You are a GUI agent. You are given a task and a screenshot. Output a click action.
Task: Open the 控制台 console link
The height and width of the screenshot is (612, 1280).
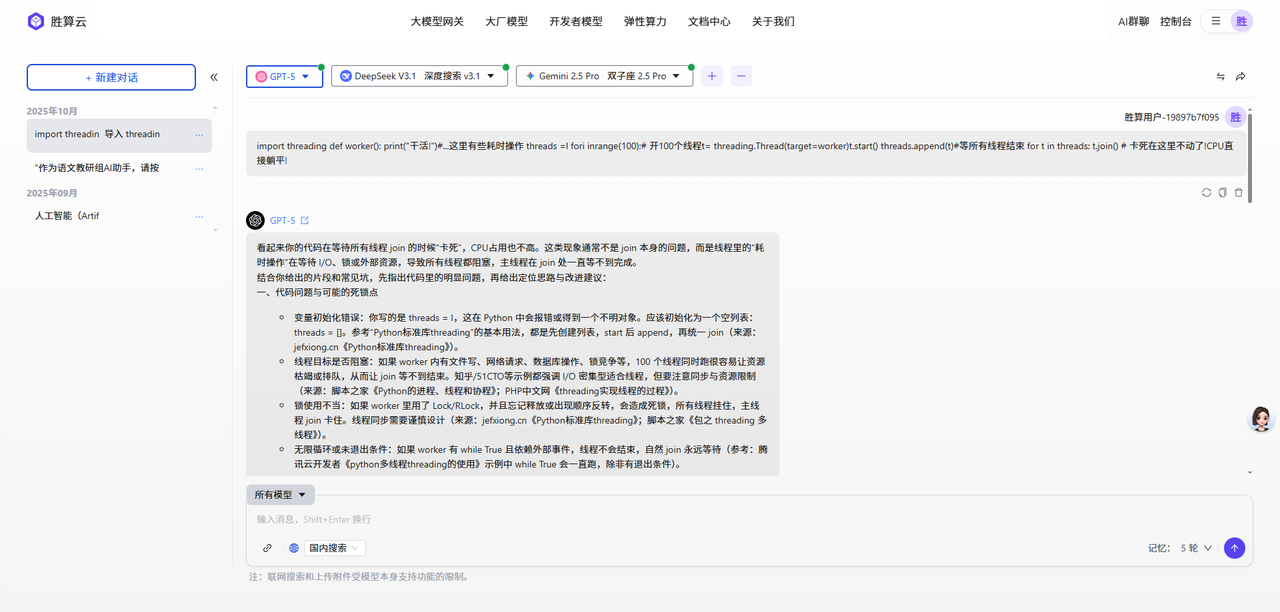1176,21
